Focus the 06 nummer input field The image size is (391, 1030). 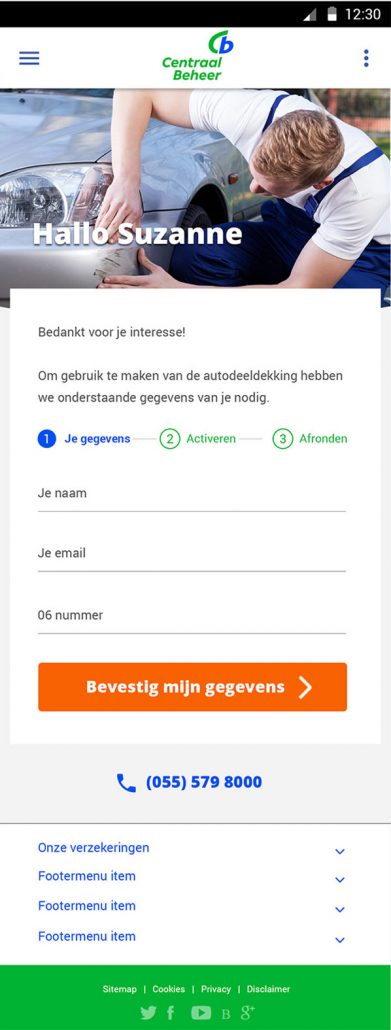click(x=192, y=617)
